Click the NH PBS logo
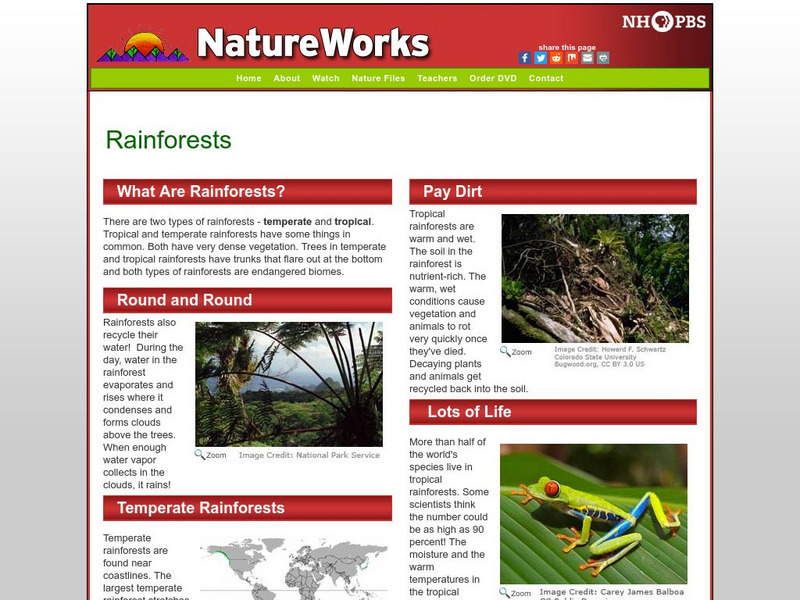Screen dimensions: 800x600 pos(664,21)
